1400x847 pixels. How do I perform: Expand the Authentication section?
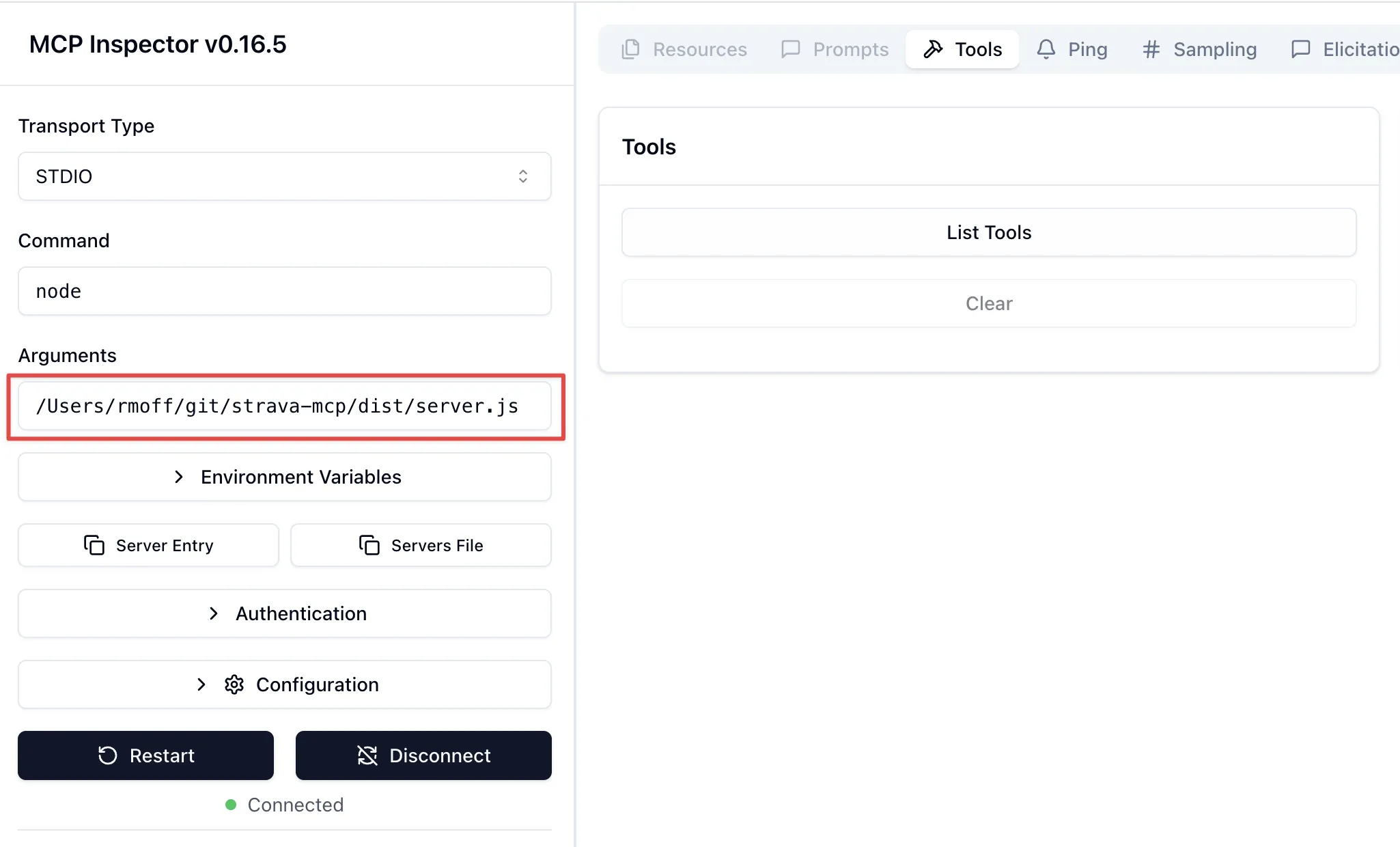(284, 613)
